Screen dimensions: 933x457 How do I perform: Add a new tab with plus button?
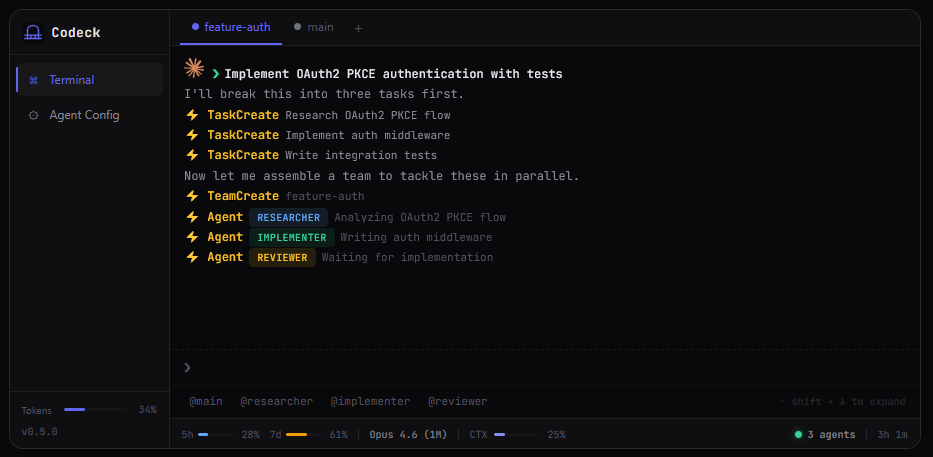point(358,28)
